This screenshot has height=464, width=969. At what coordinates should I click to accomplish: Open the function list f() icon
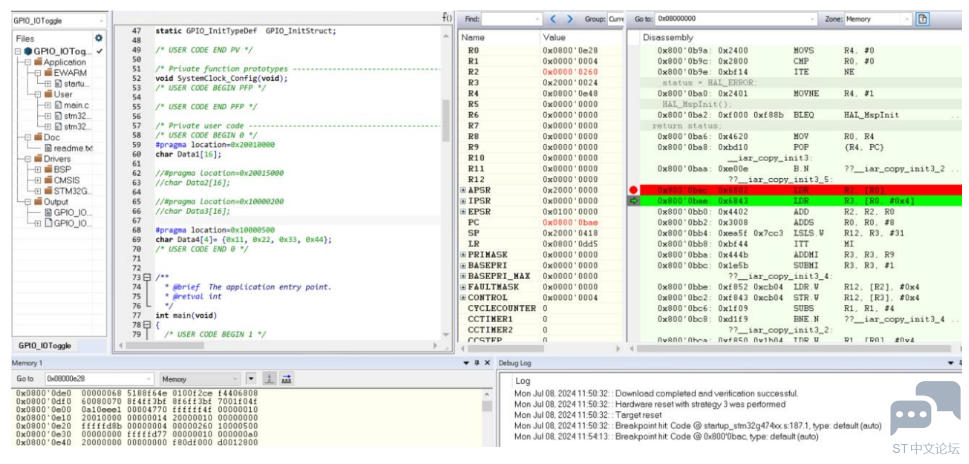click(447, 17)
